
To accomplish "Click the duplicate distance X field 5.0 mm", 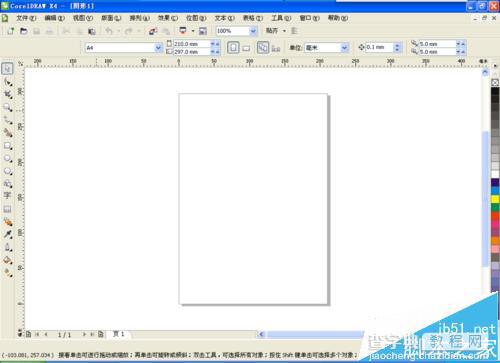I will click(x=437, y=44).
